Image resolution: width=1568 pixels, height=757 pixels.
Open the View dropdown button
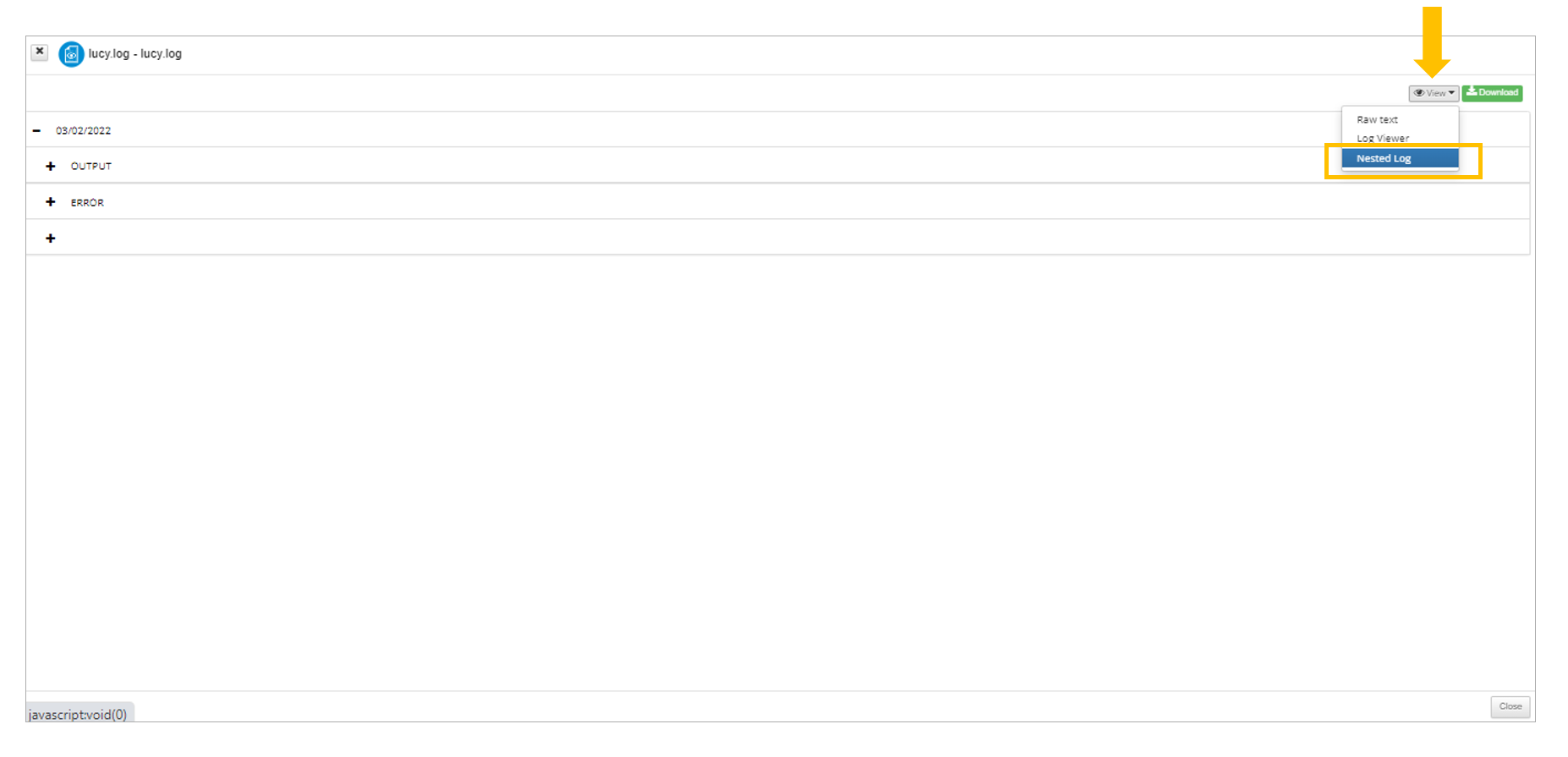[1434, 93]
